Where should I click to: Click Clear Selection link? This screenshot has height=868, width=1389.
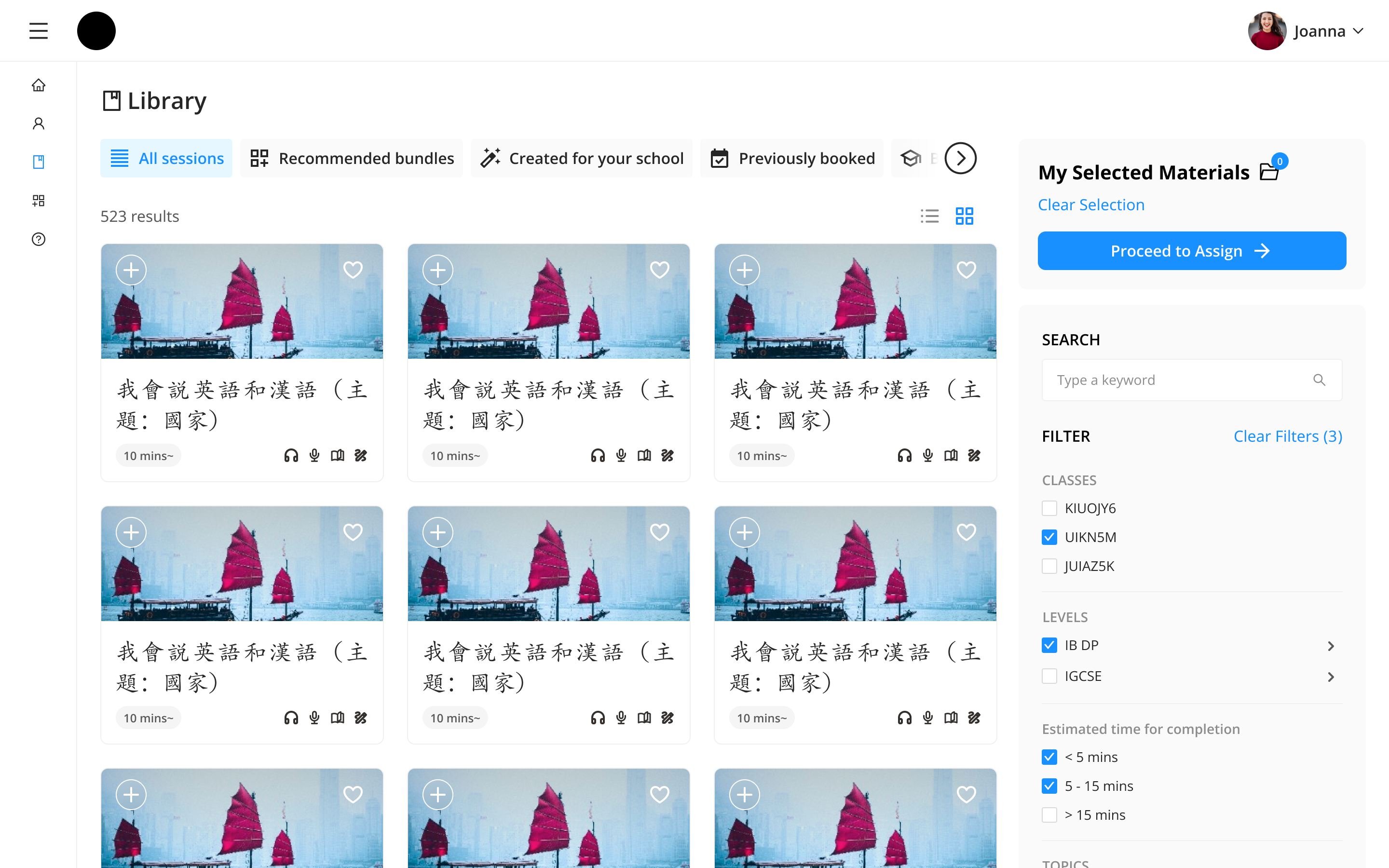[1091, 205]
